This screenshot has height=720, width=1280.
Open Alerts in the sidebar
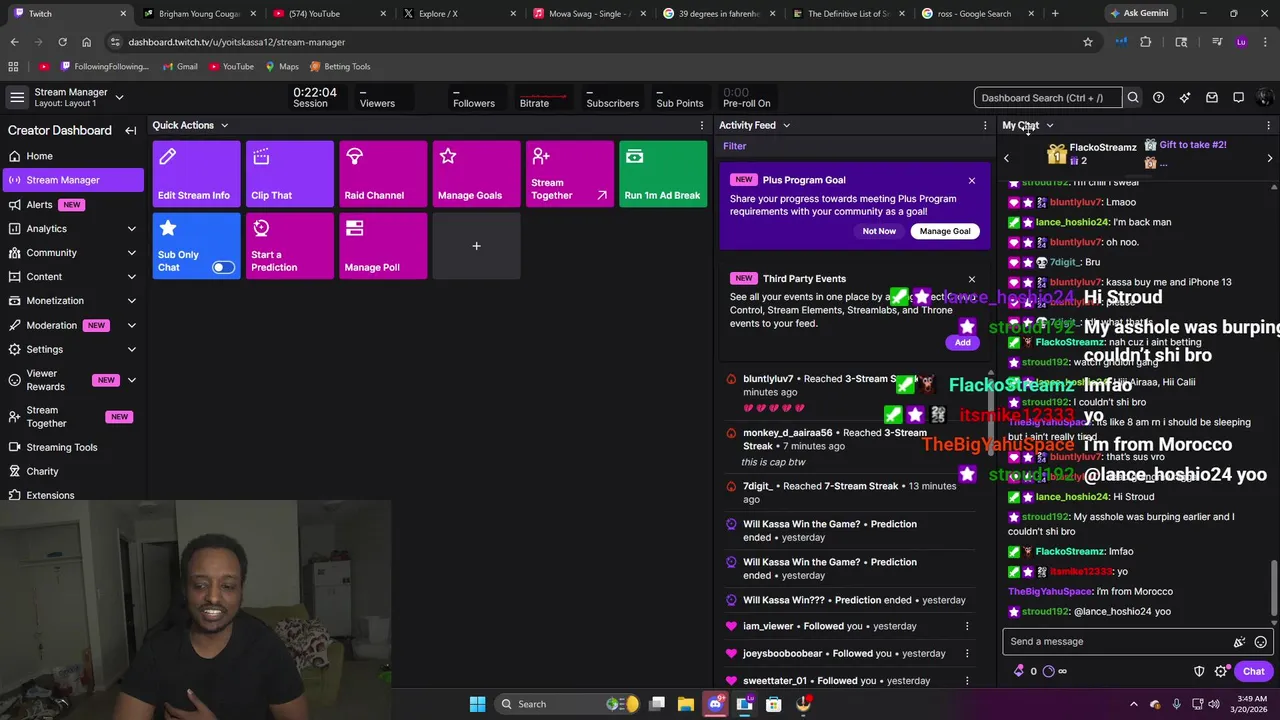click(x=72, y=204)
